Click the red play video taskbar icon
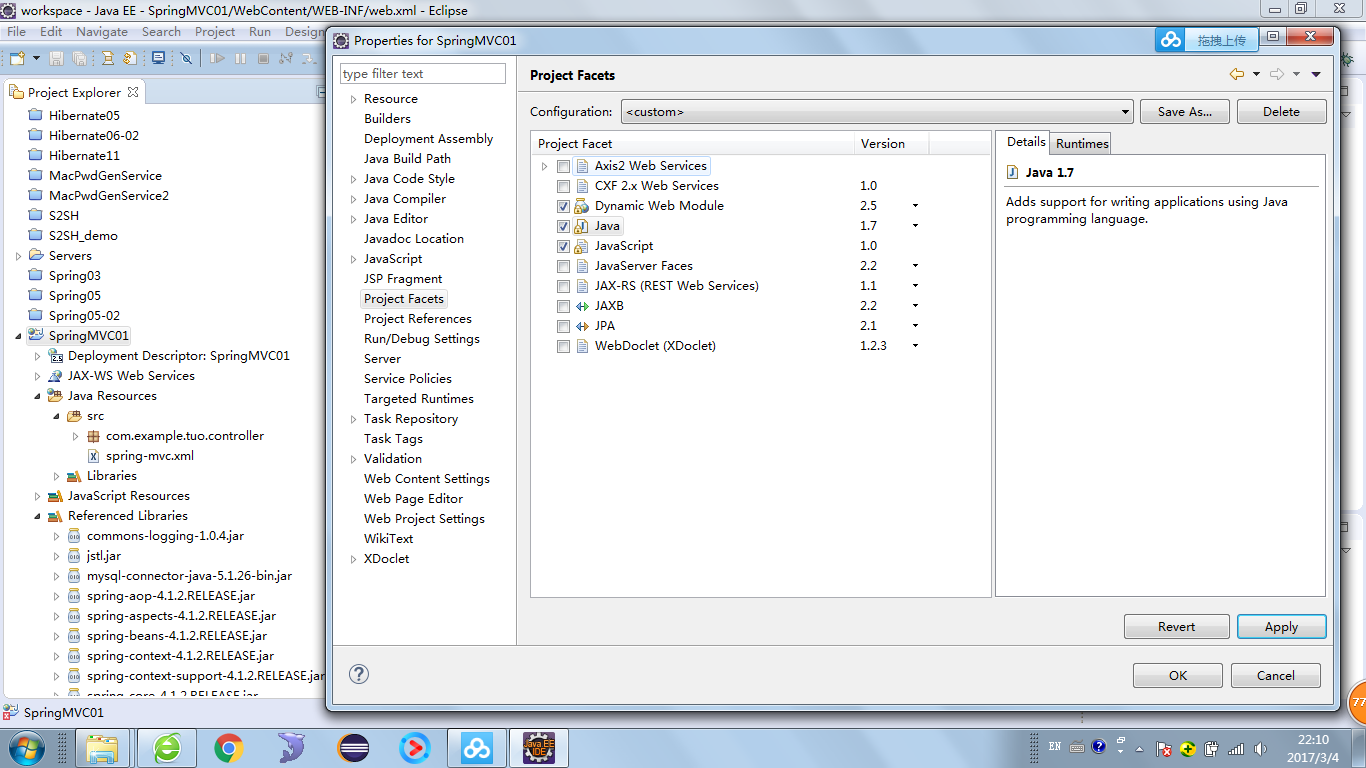This screenshot has height=768, width=1366. pyautogui.click(x=415, y=747)
